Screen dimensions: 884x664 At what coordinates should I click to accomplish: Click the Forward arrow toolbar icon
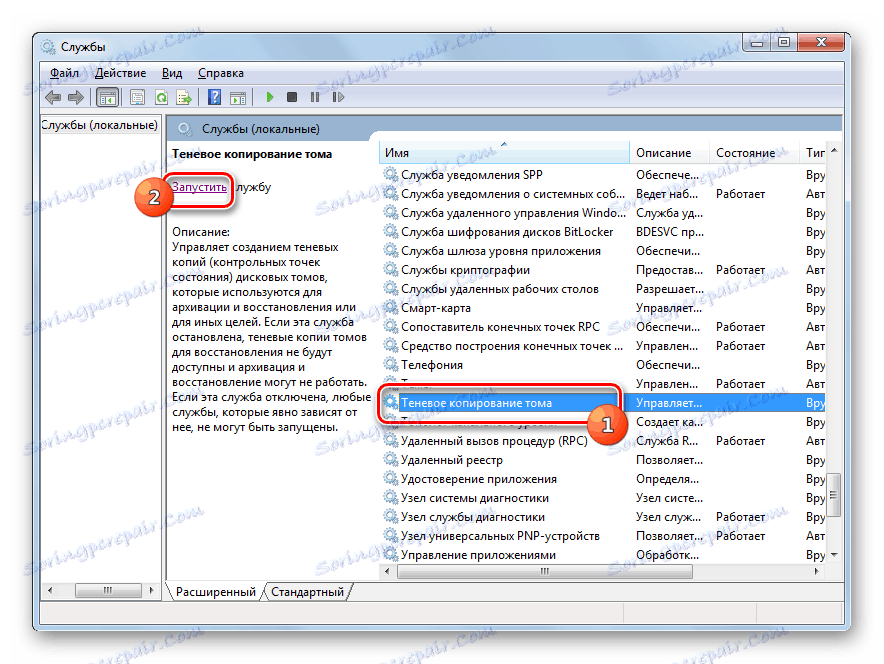click(x=76, y=98)
